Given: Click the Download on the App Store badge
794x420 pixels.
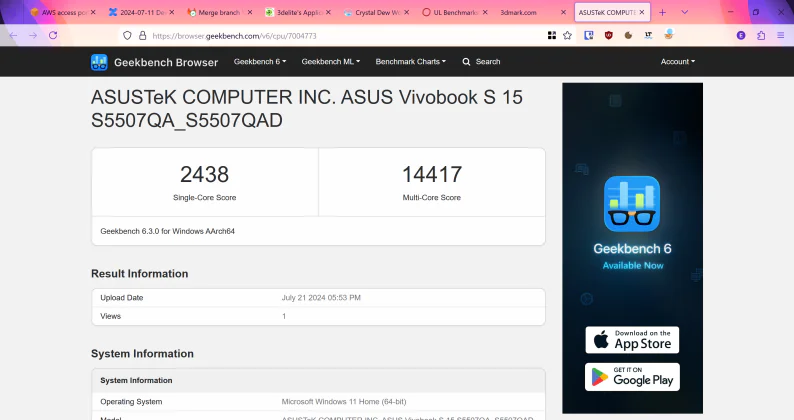Looking at the screenshot, I should [632, 340].
